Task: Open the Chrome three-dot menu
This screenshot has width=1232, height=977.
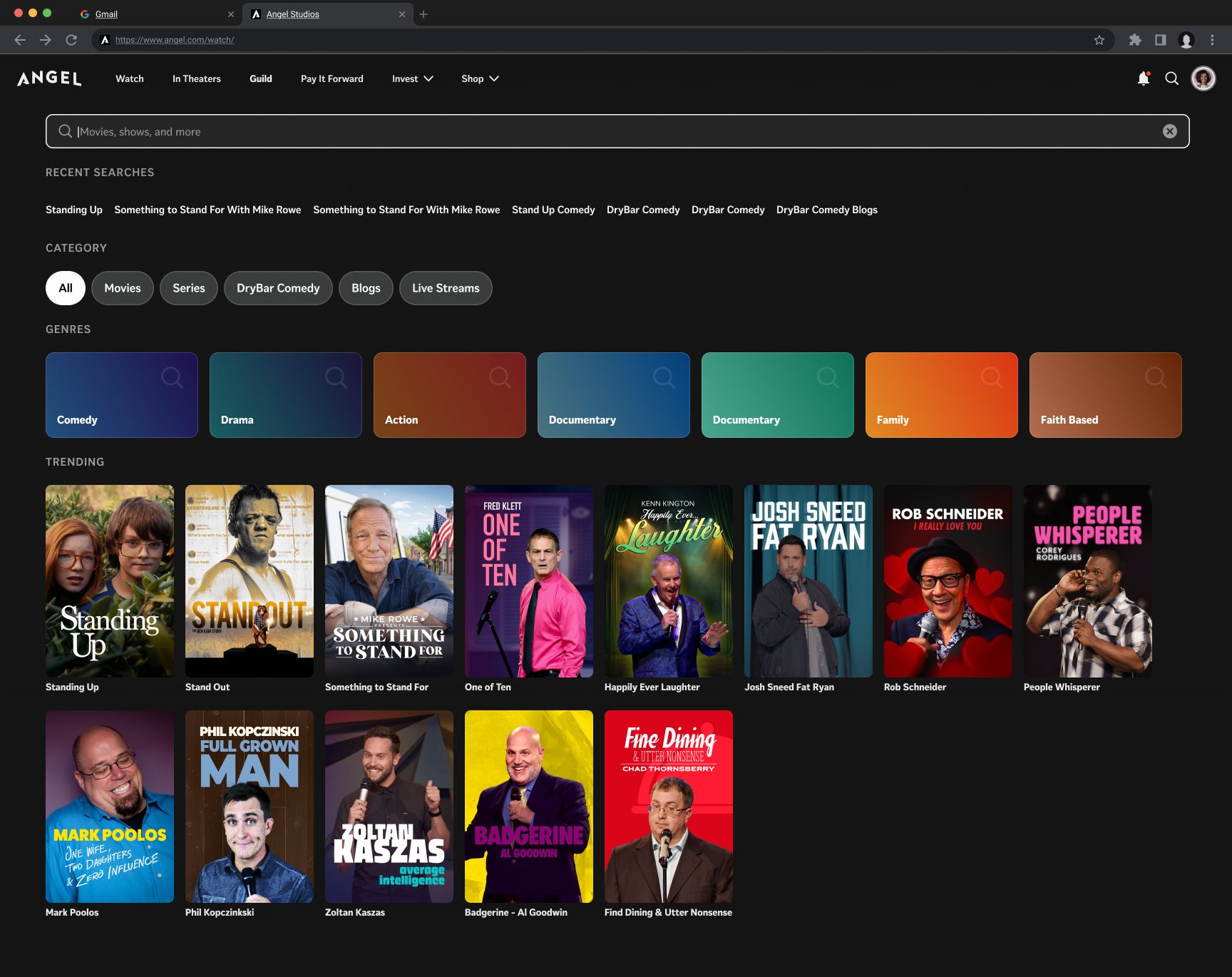Action: point(1212,40)
